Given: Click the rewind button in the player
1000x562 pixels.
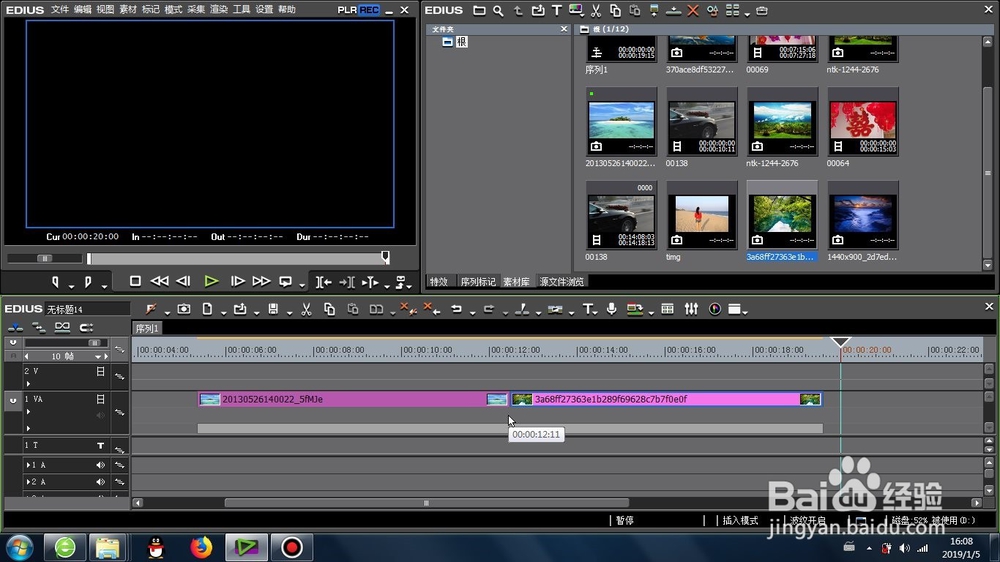Looking at the screenshot, I should point(159,281).
